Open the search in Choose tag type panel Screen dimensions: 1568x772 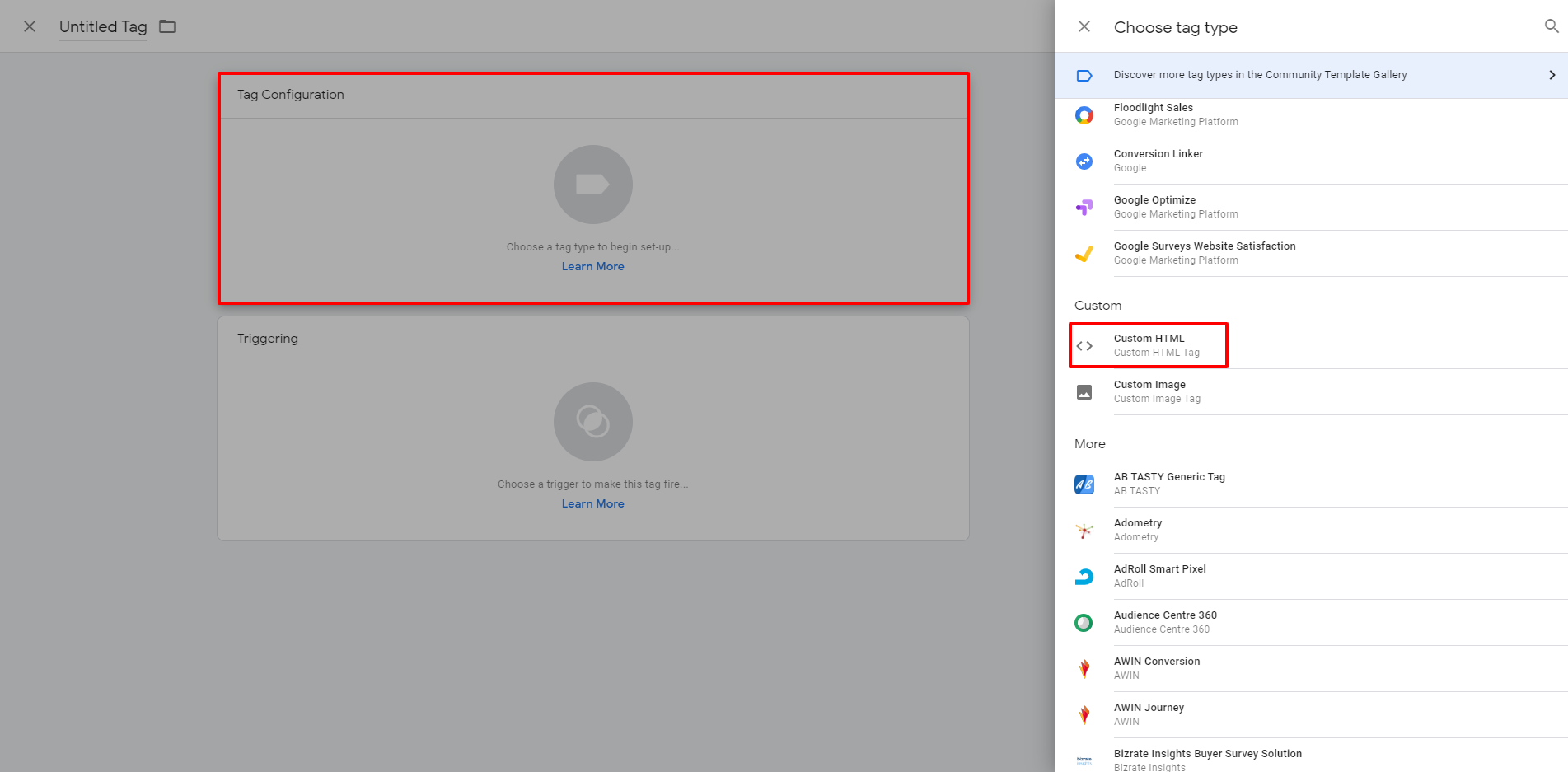(x=1552, y=26)
